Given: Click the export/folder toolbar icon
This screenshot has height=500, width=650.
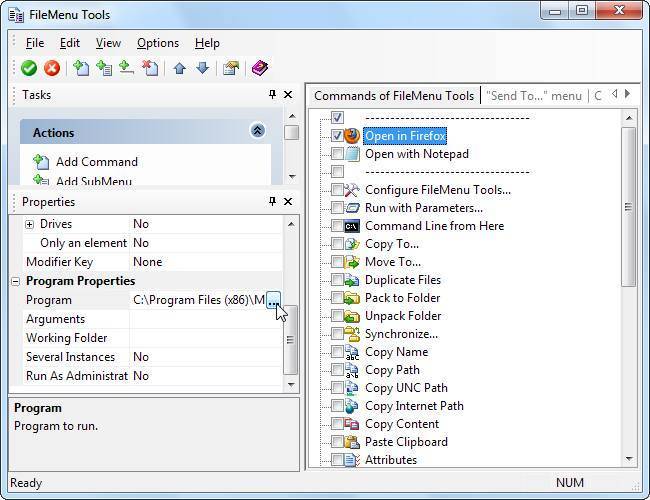Looking at the screenshot, I should point(231,68).
